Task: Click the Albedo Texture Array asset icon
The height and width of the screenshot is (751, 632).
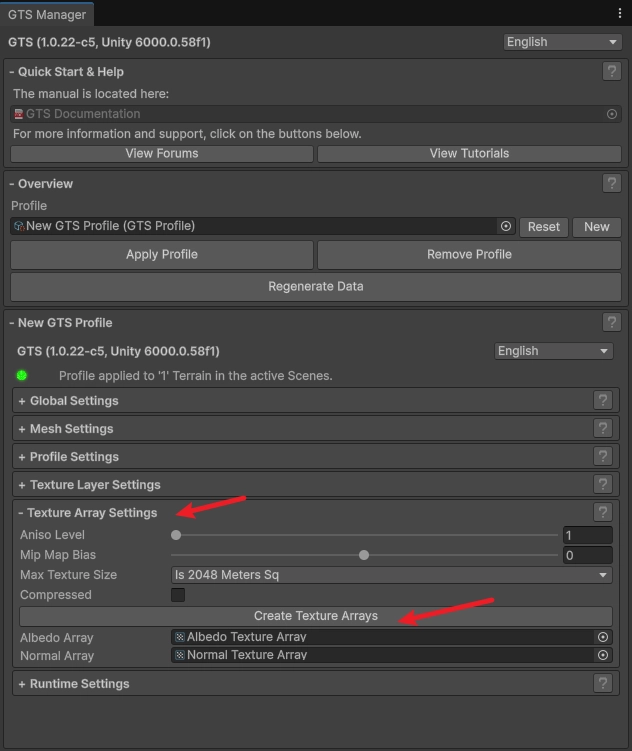Action: coord(180,637)
